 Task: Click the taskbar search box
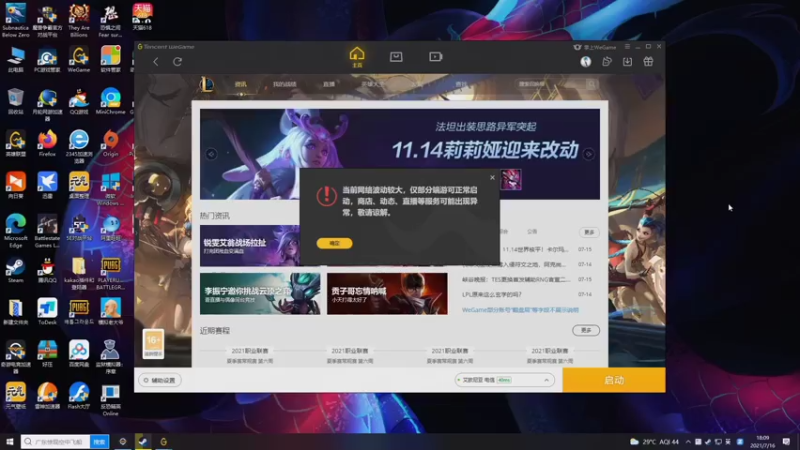pos(56,442)
